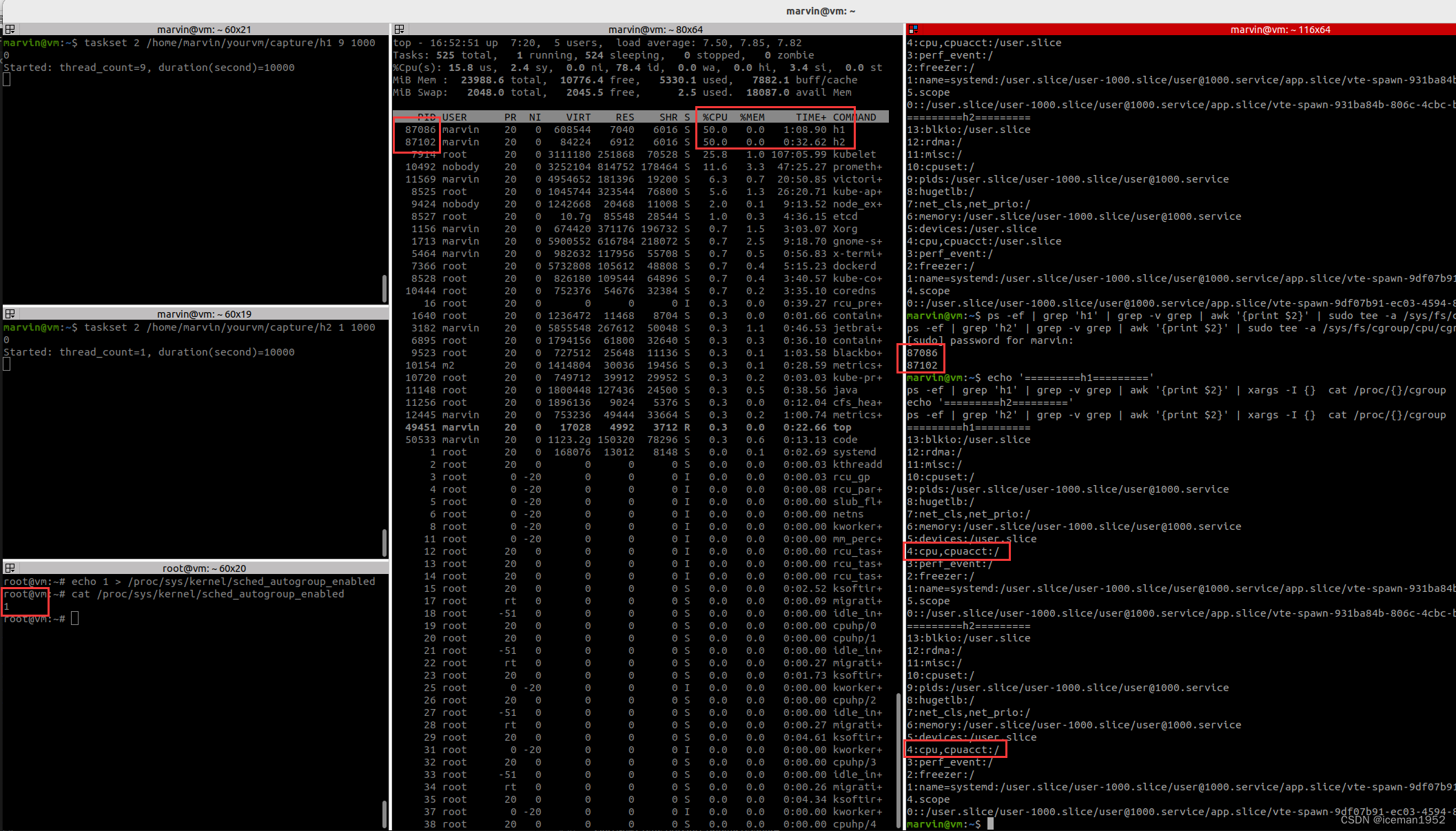Click the rcu_gp process row
Screen dimensions: 1456x831
point(641,477)
